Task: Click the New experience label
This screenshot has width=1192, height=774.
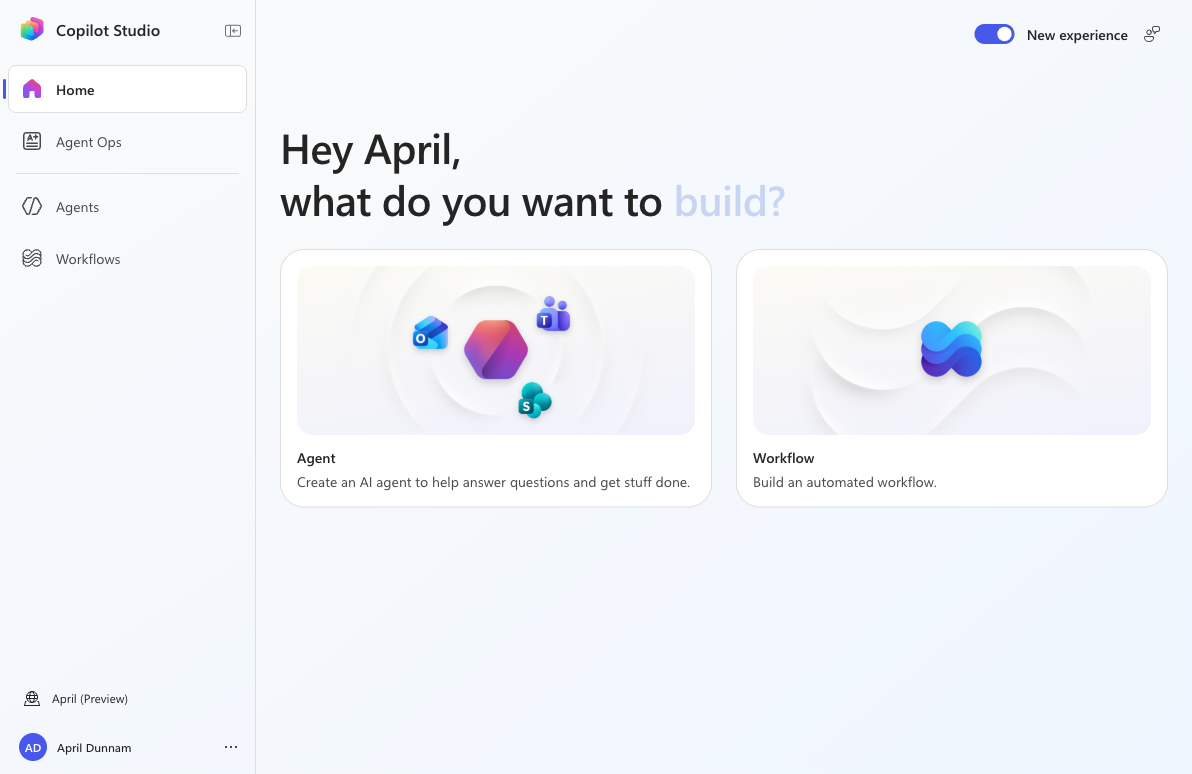Action: 1077,35
